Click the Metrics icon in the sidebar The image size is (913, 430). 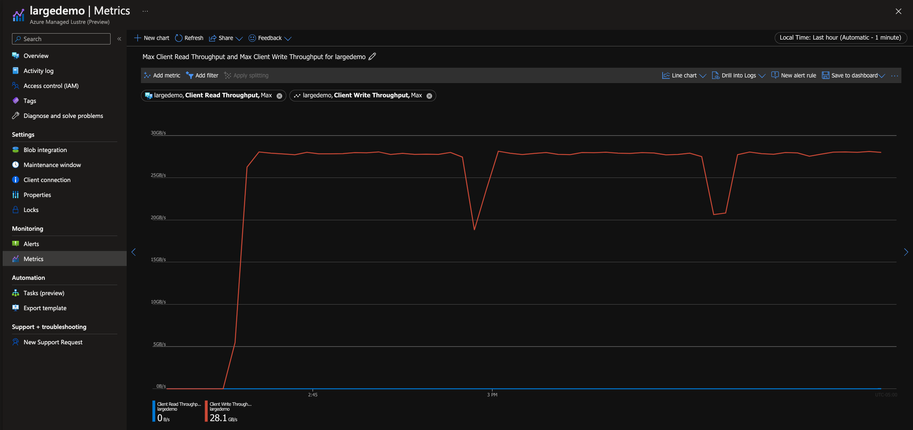click(x=16, y=259)
